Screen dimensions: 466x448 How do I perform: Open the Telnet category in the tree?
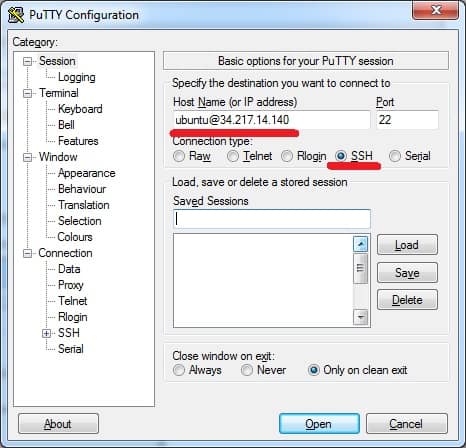73,301
